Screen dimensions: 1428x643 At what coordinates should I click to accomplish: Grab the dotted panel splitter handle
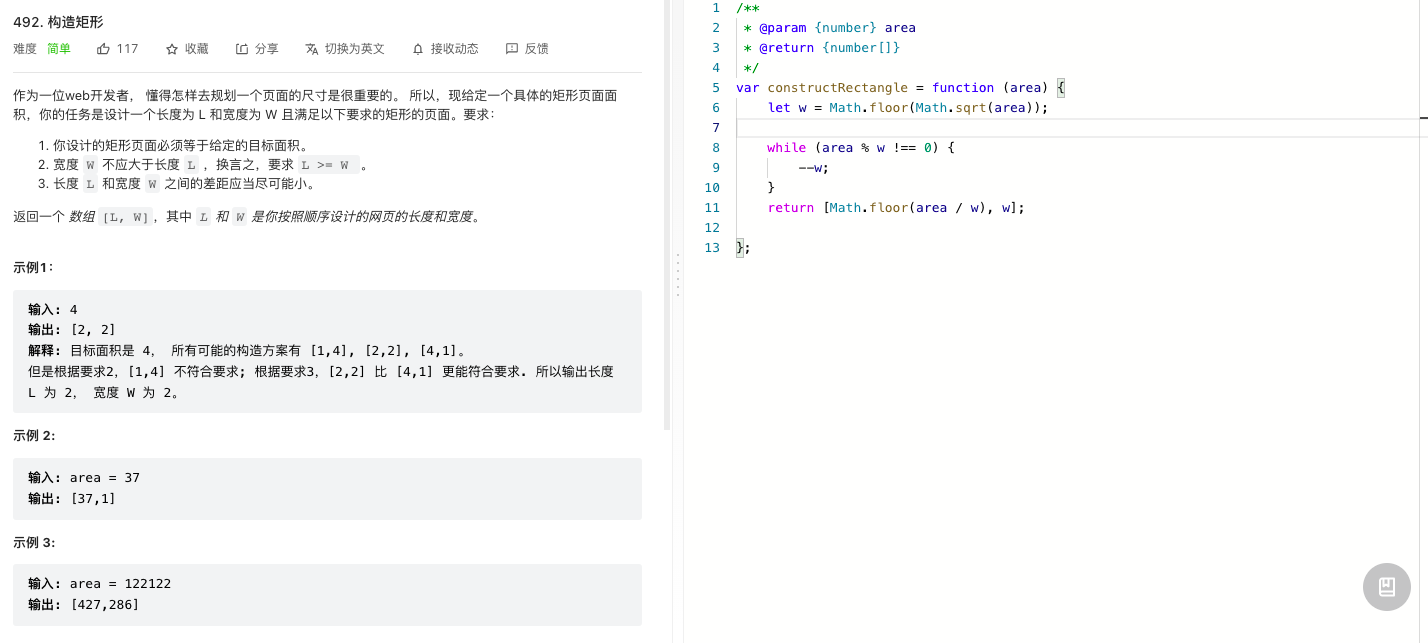(x=677, y=274)
